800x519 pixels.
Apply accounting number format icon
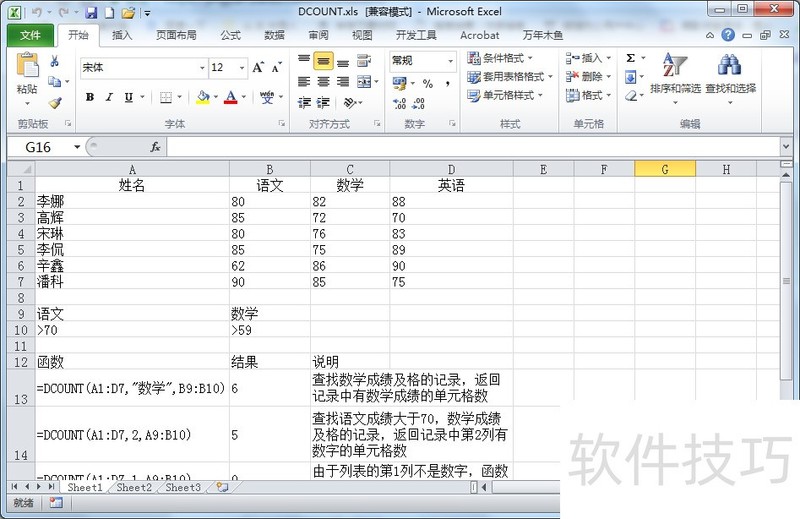click(x=399, y=83)
